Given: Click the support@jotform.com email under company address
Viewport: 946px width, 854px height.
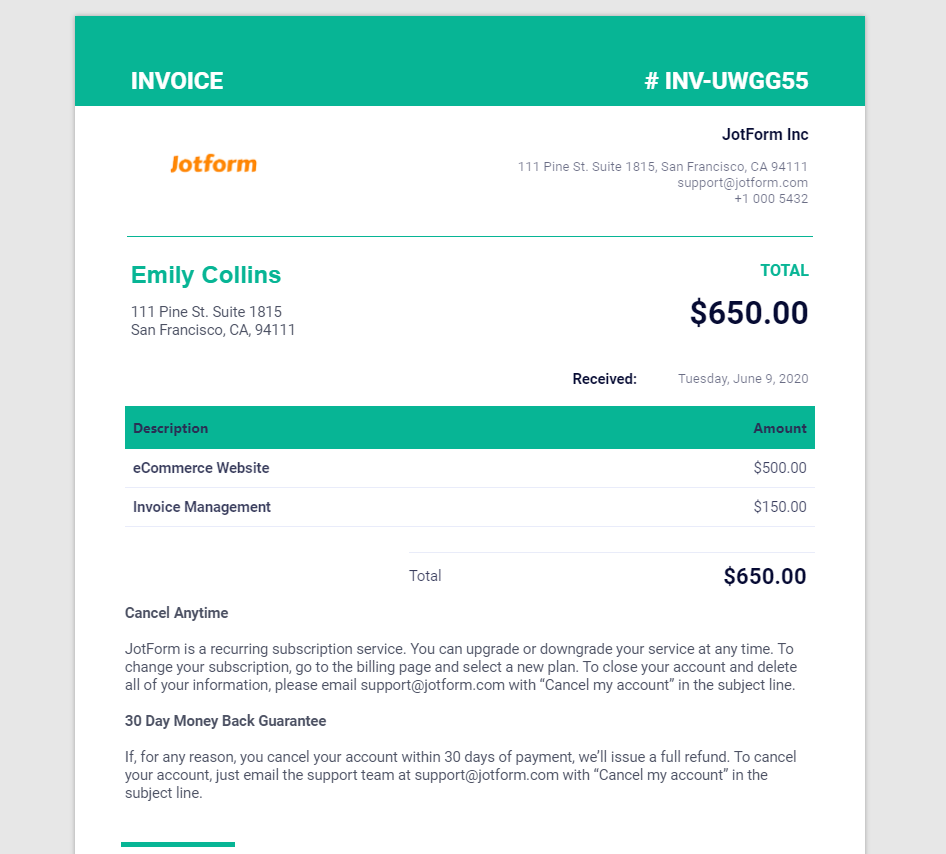Looking at the screenshot, I should [742, 183].
